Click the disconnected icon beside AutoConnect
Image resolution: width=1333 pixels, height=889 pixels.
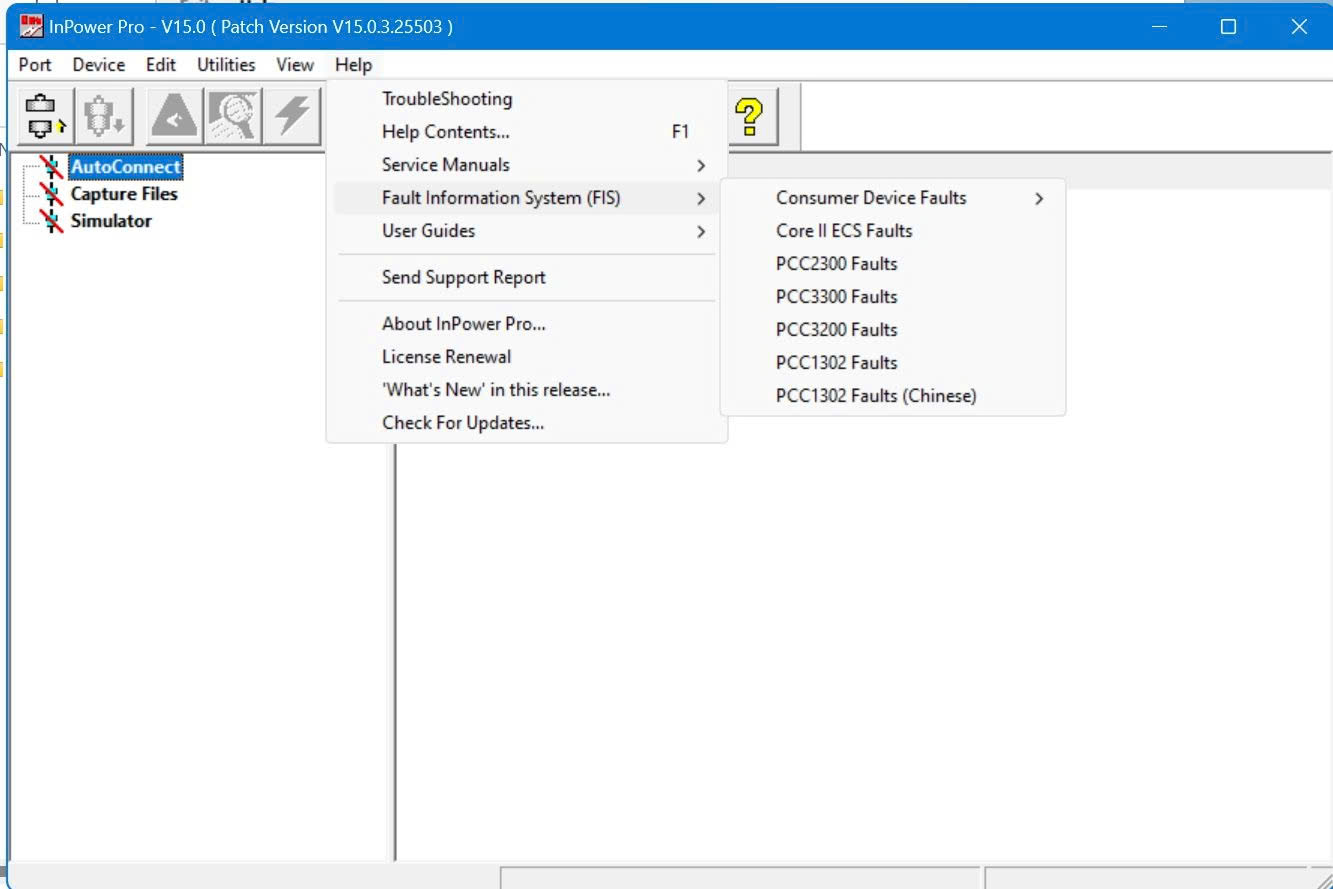pos(51,167)
